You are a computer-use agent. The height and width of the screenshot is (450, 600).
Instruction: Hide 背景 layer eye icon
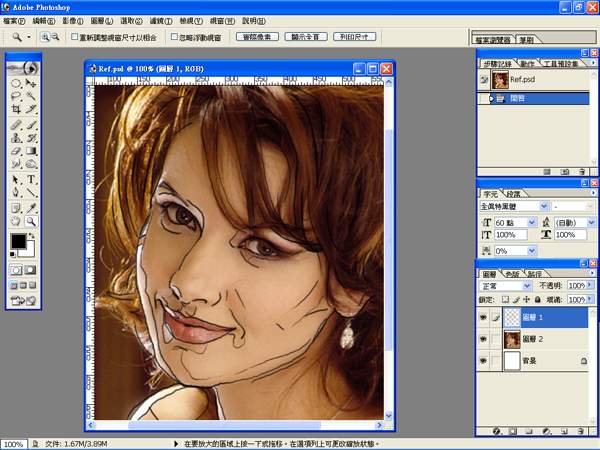pyautogui.click(x=483, y=360)
